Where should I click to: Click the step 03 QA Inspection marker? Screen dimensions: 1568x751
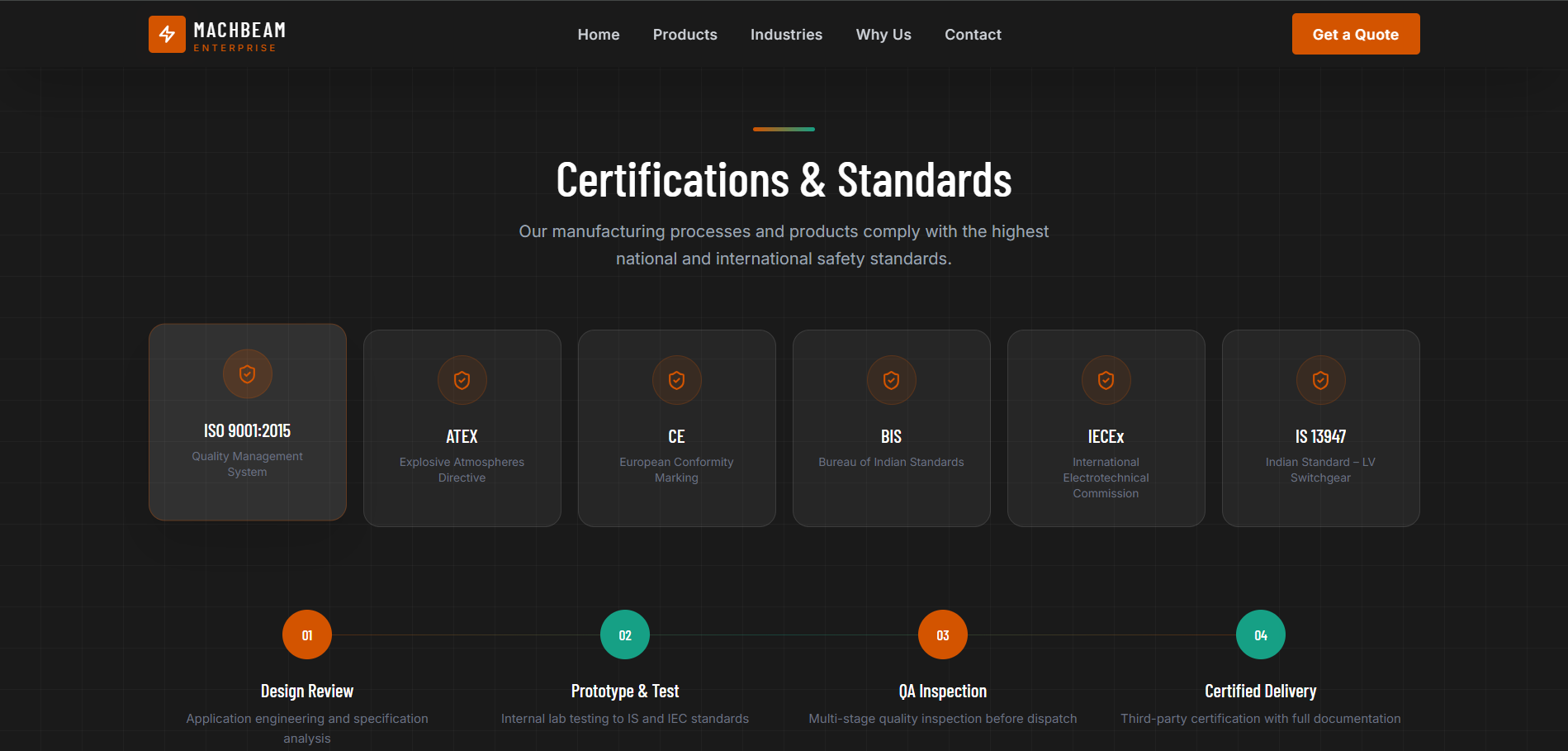[x=943, y=635]
